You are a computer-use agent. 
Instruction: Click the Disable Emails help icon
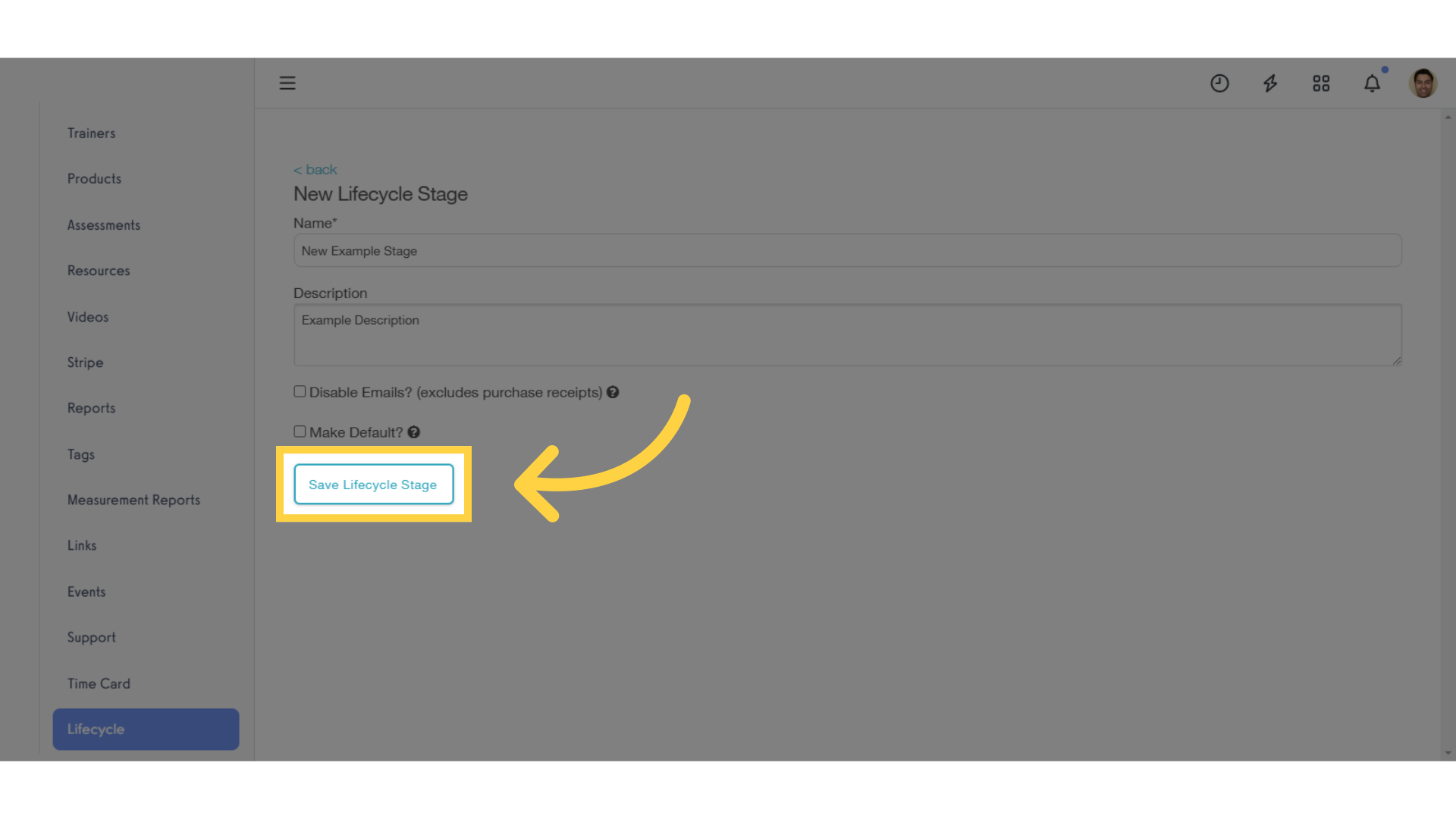(x=613, y=392)
